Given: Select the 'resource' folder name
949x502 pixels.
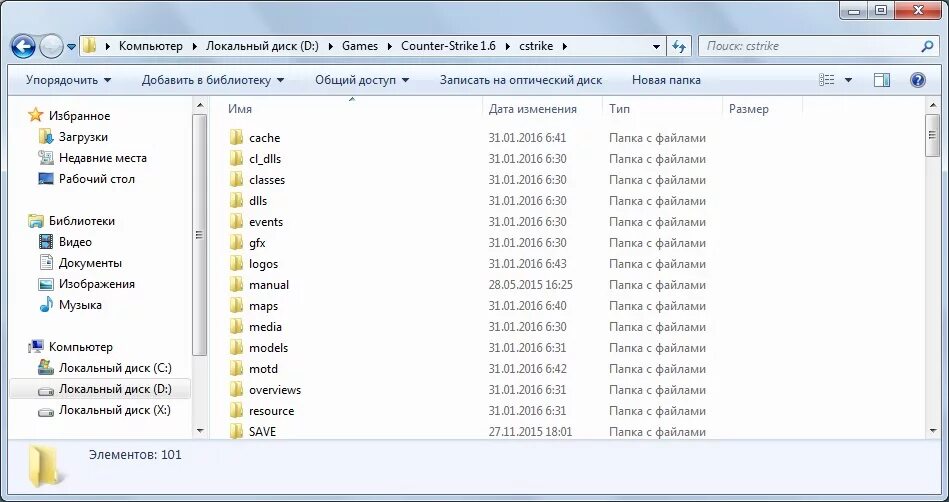Looking at the screenshot, I should click(x=271, y=411).
